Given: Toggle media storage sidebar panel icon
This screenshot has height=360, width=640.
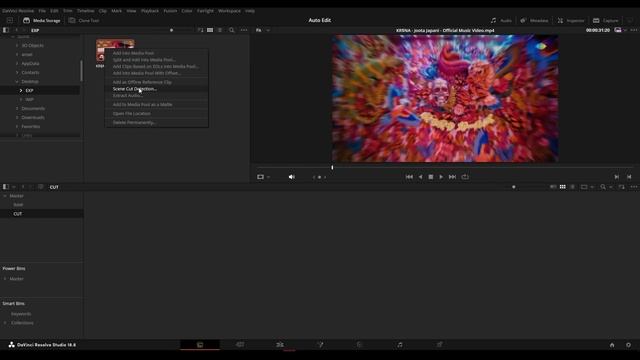Looking at the screenshot, I should 6,30.
